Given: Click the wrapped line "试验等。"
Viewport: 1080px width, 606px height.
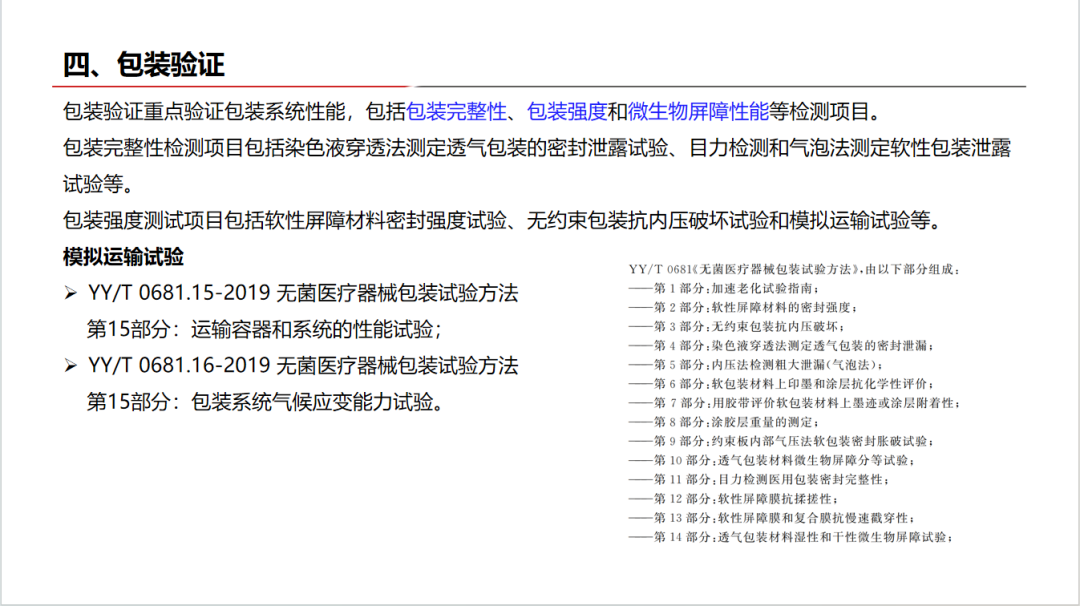Looking at the screenshot, I should [x=98, y=184].
